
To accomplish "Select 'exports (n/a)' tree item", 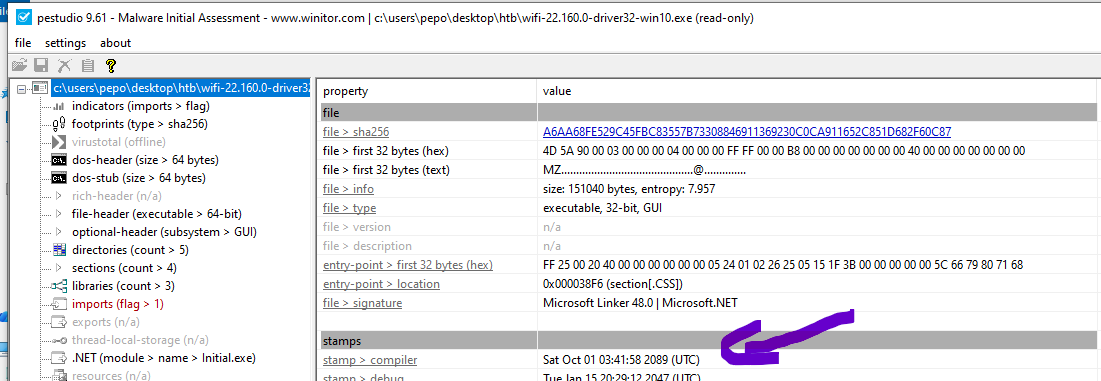I will (105, 322).
